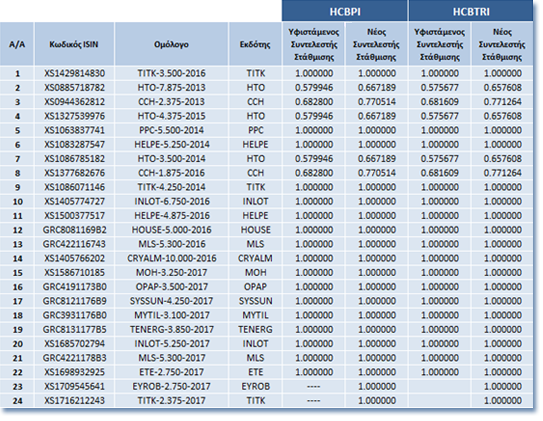The image size is (543, 421).
Task: Click the Ομόλογο column header
Action: coord(171,44)
